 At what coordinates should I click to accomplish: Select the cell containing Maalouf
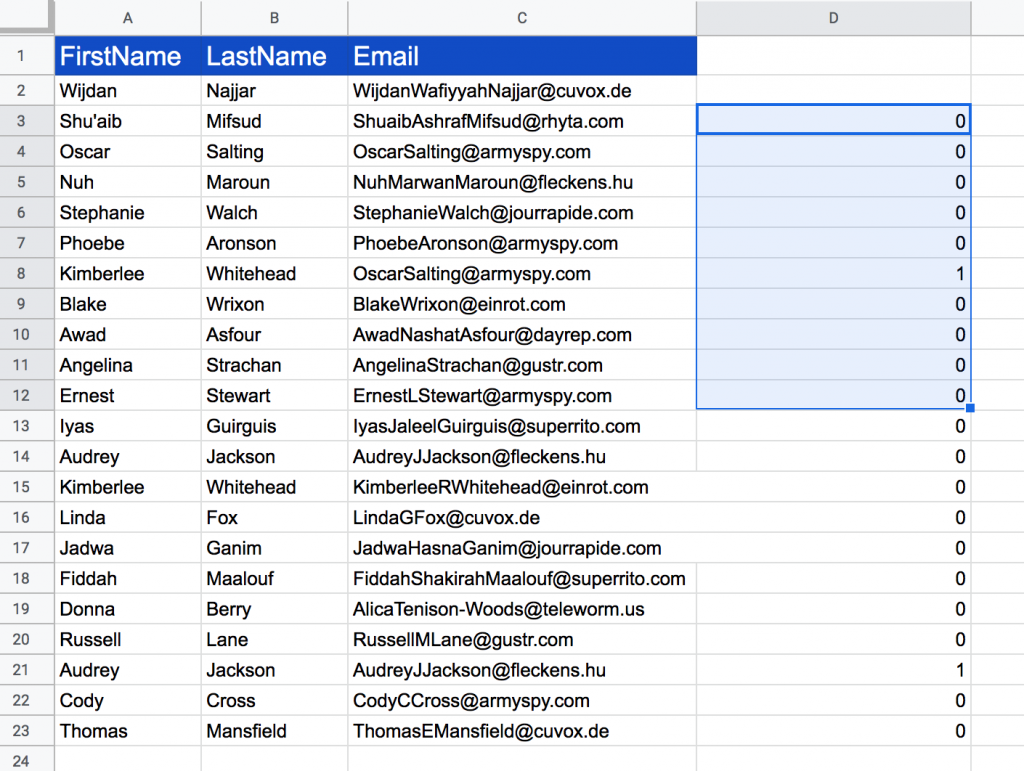click(x=274, y=578)
